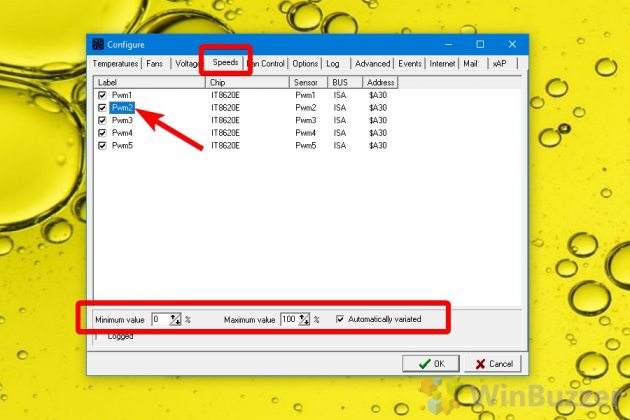Select the Pwm2 row label

[x=122, y=107]
